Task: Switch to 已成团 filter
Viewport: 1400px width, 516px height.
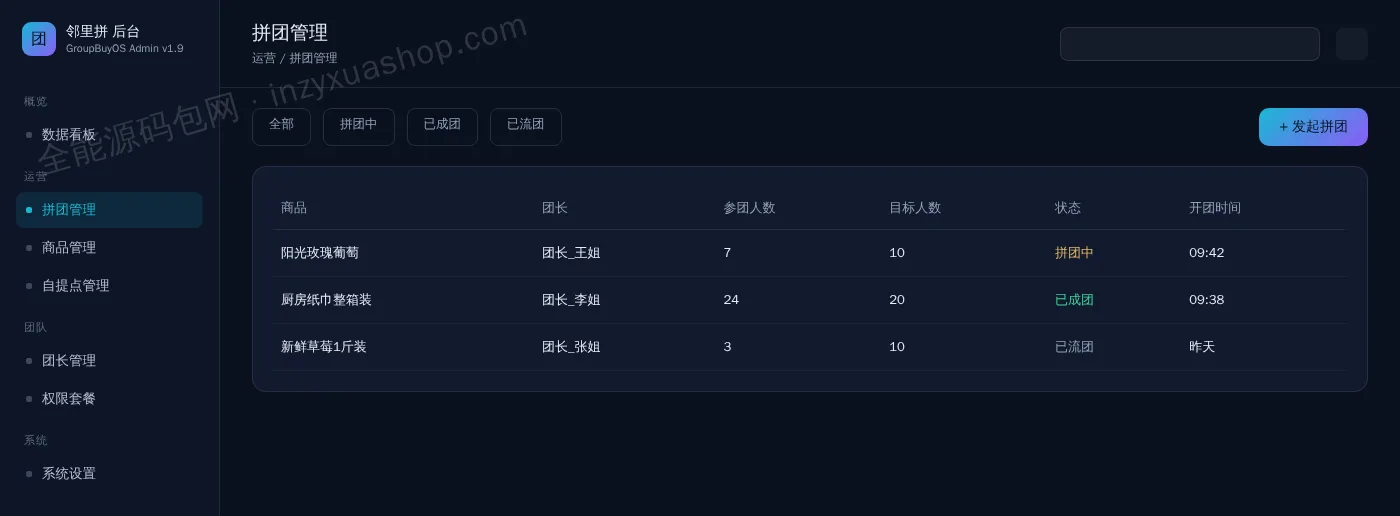Action: click(442, 127)
